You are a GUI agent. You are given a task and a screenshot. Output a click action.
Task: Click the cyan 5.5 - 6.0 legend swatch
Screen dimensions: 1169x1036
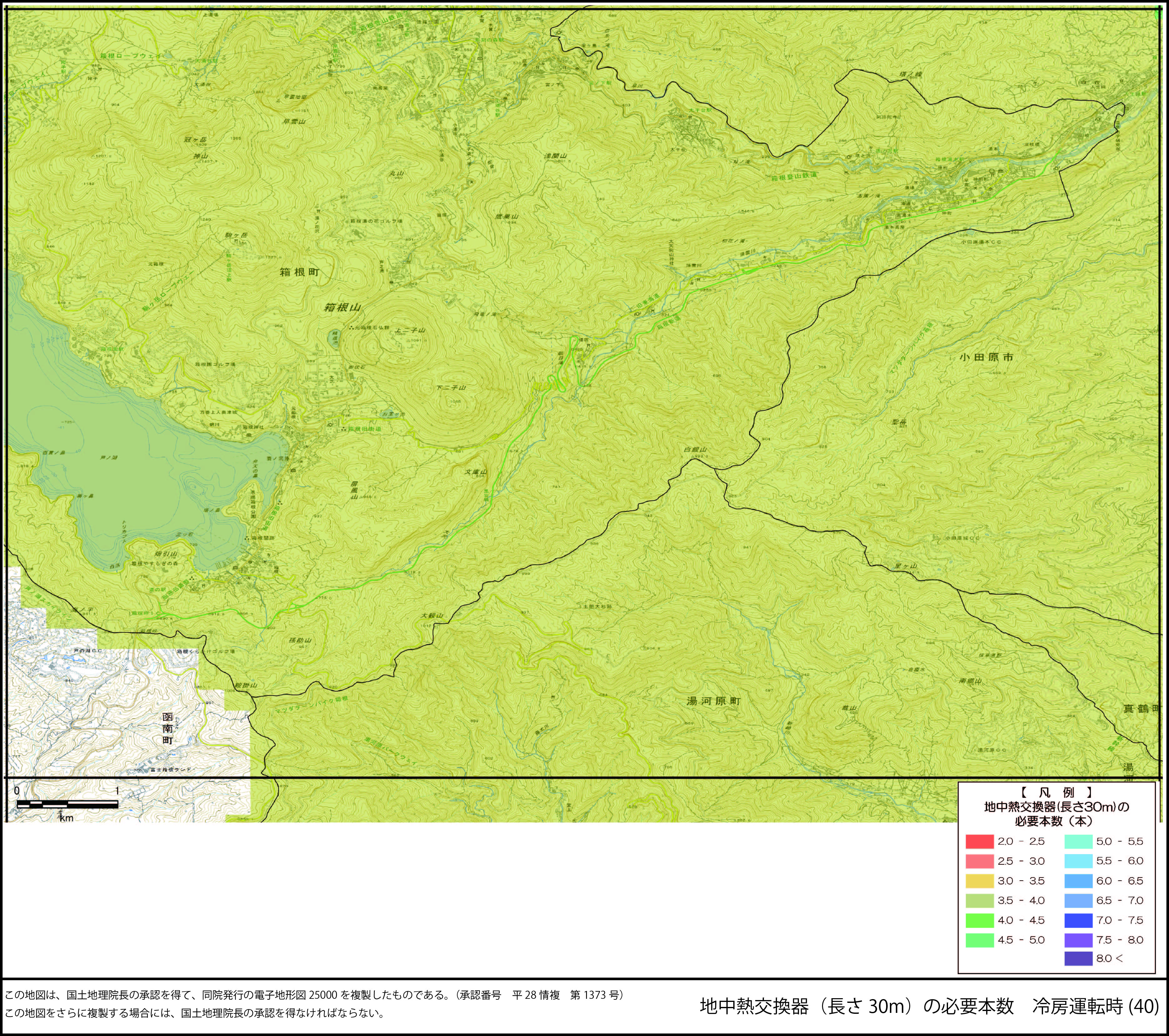[1078, 861]
